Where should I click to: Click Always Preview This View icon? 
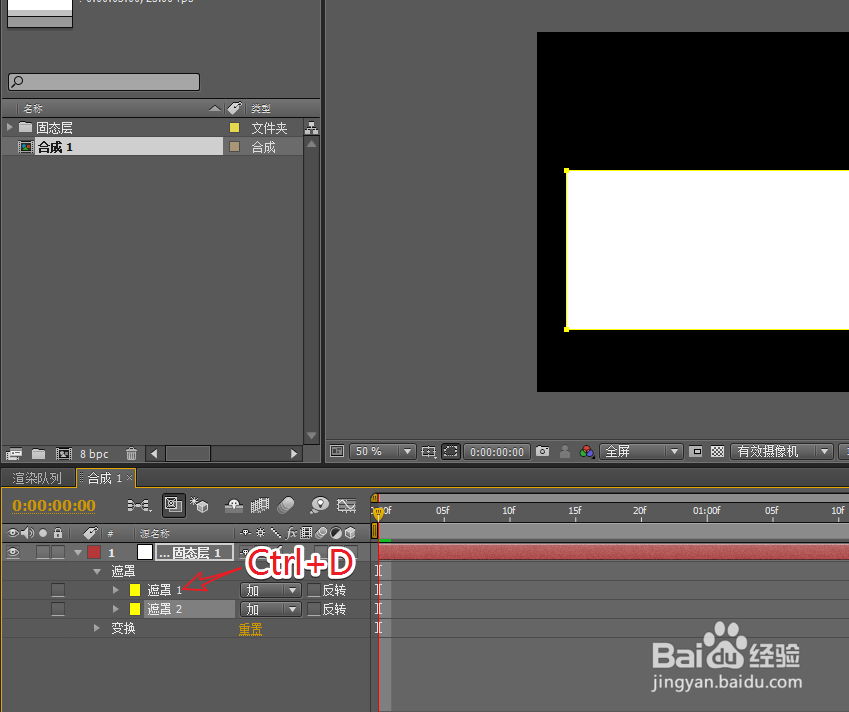pos(337,451)
